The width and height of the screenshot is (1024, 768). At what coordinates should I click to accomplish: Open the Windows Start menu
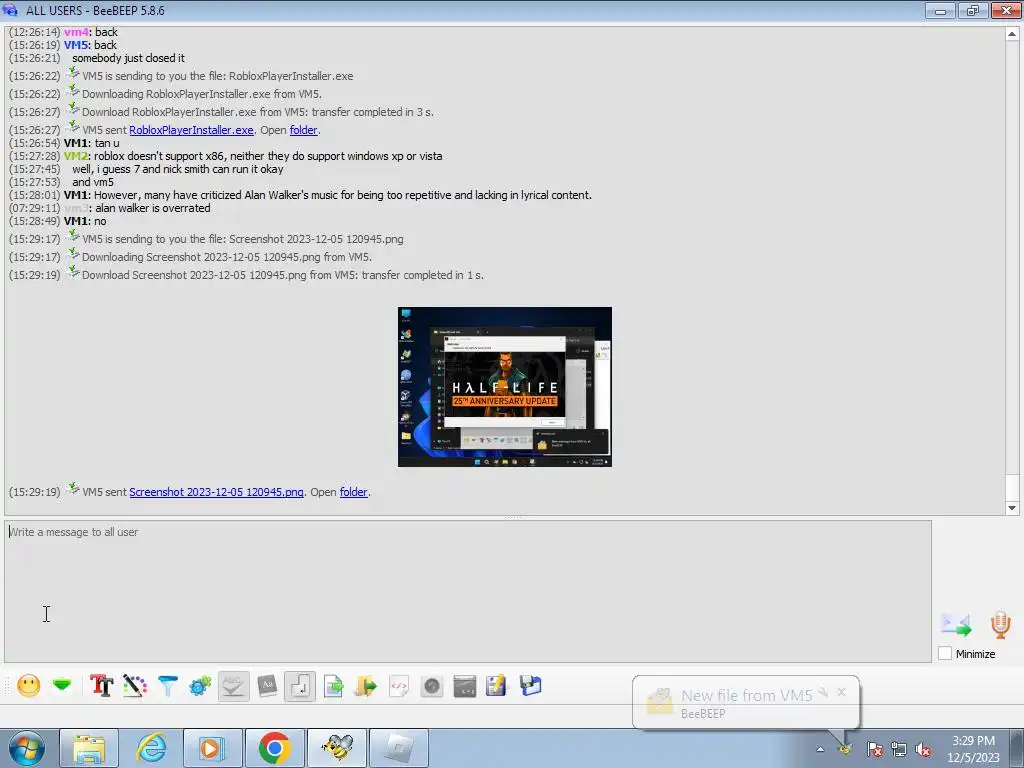pyautogui.click(x=27, y=748)
